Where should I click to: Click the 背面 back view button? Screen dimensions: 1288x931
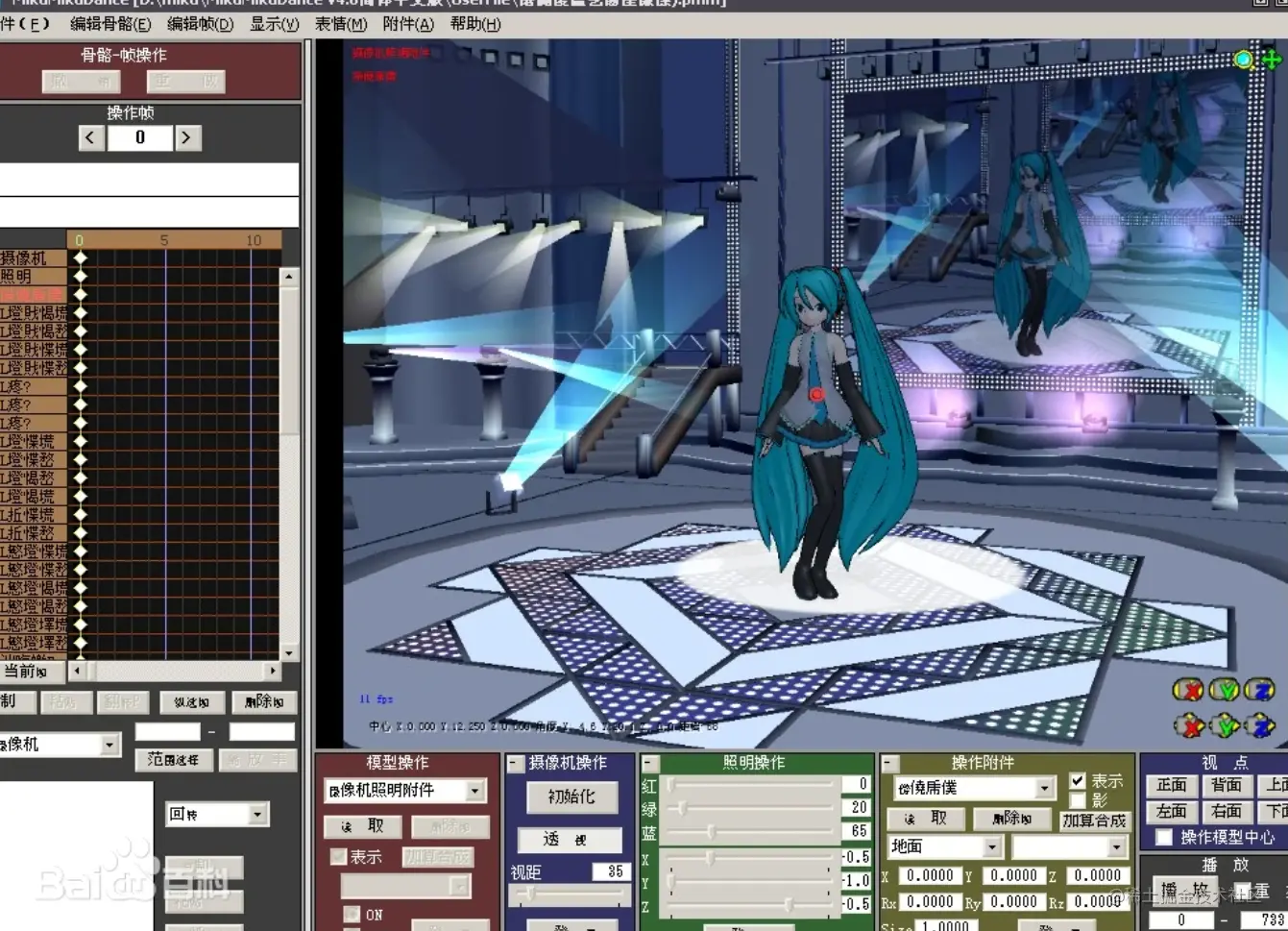(1226, 785)
